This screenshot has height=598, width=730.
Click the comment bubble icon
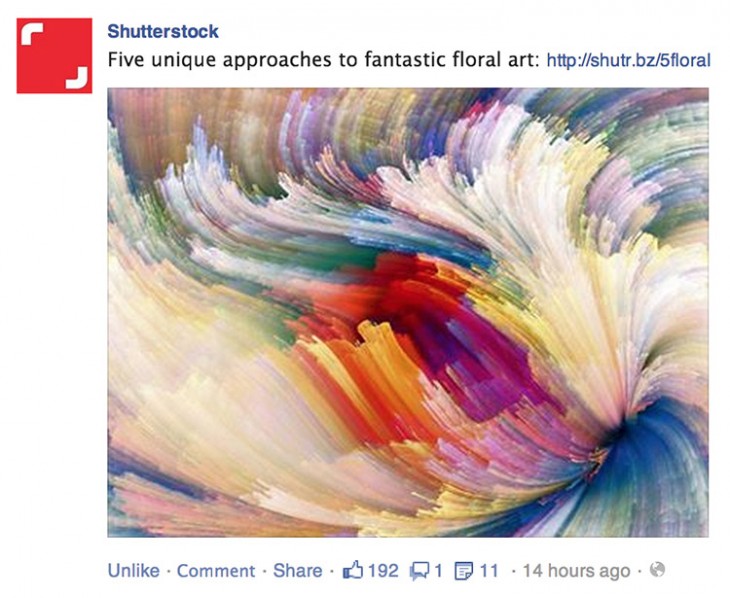(x=419, y=571)
